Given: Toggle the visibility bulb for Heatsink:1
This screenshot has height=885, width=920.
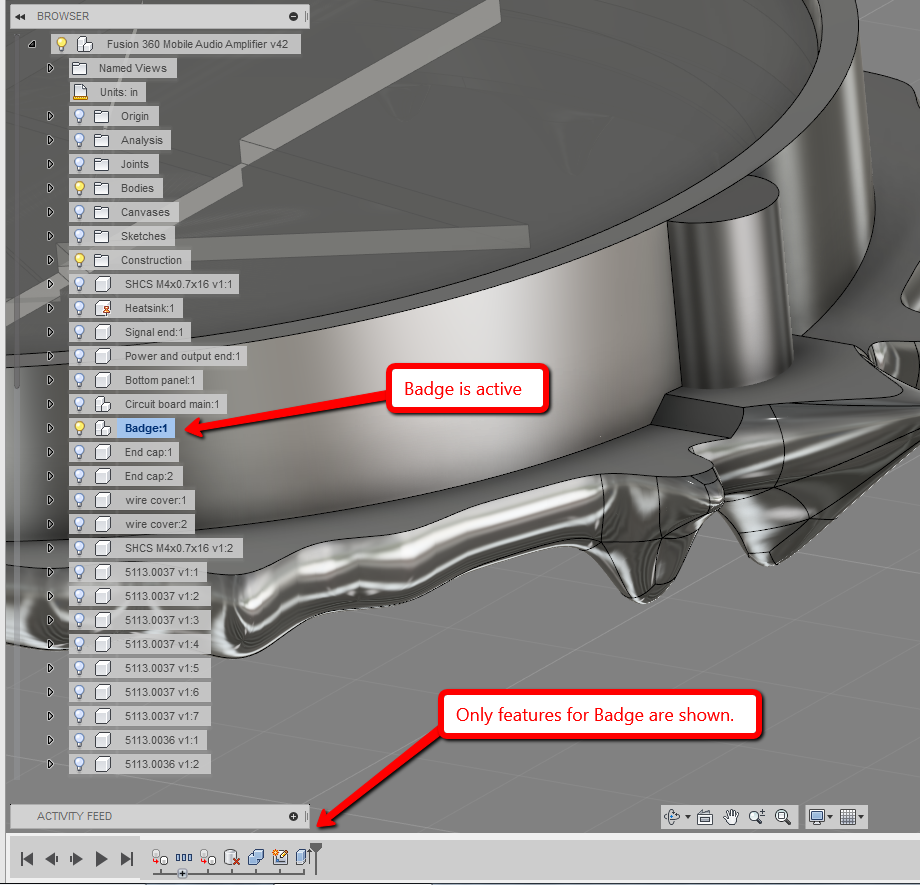Looking at the screenshot, I should tap(79, 308).
